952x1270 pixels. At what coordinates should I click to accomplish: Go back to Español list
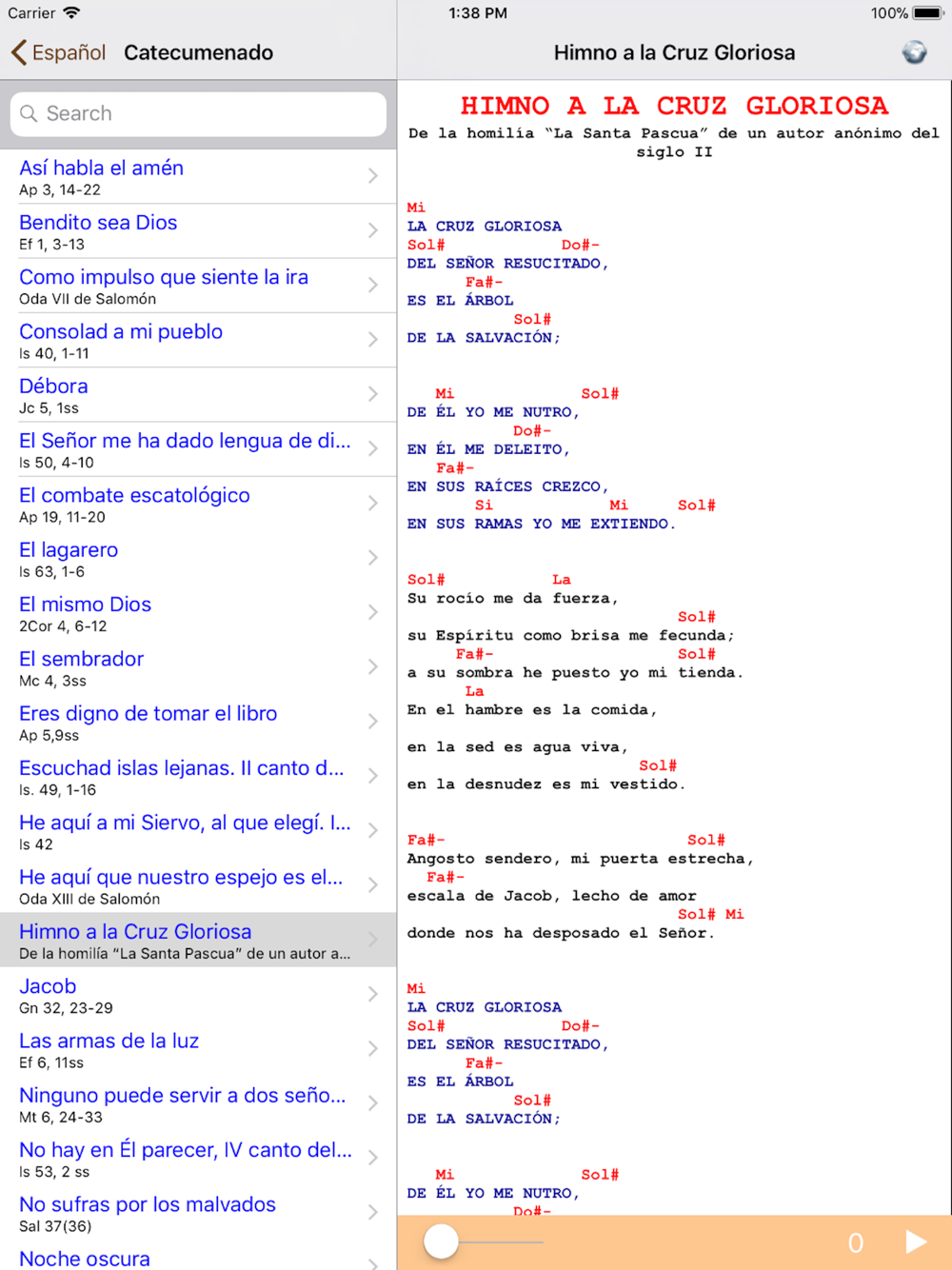click(59, 52)
